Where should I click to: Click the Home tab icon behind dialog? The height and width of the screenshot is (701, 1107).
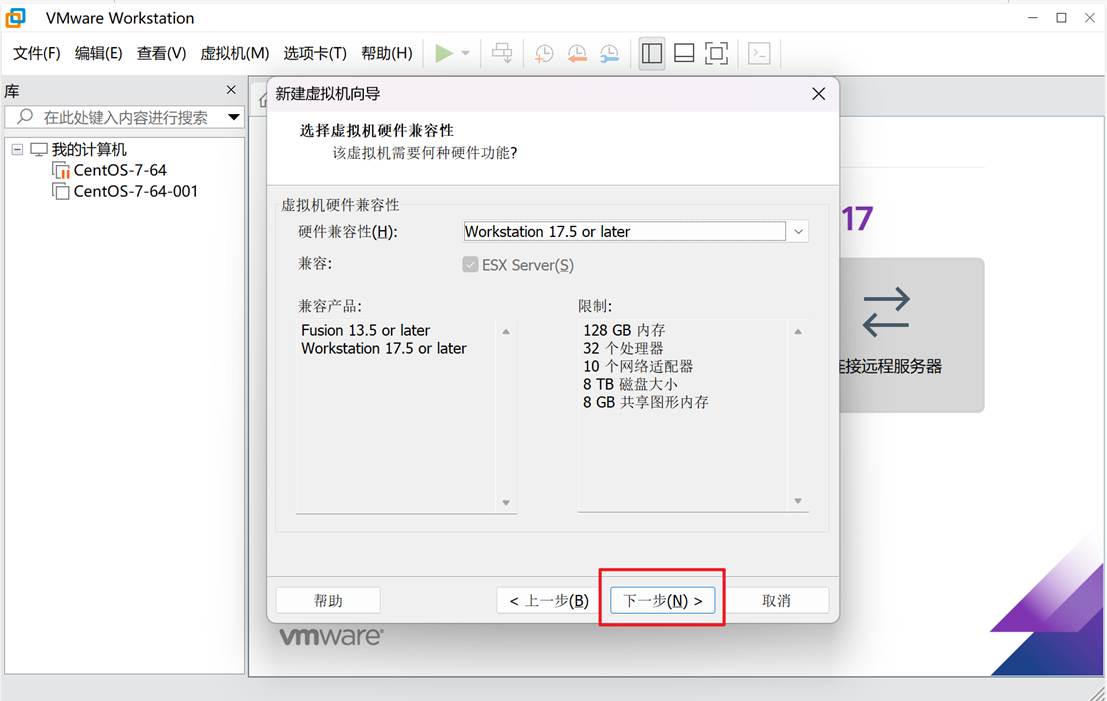pos(263,101)
